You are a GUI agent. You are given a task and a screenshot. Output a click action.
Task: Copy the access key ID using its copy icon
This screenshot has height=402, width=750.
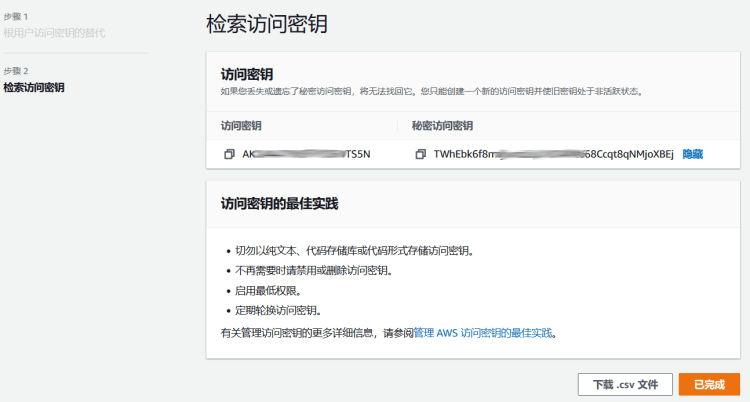(x=229, y=154)
